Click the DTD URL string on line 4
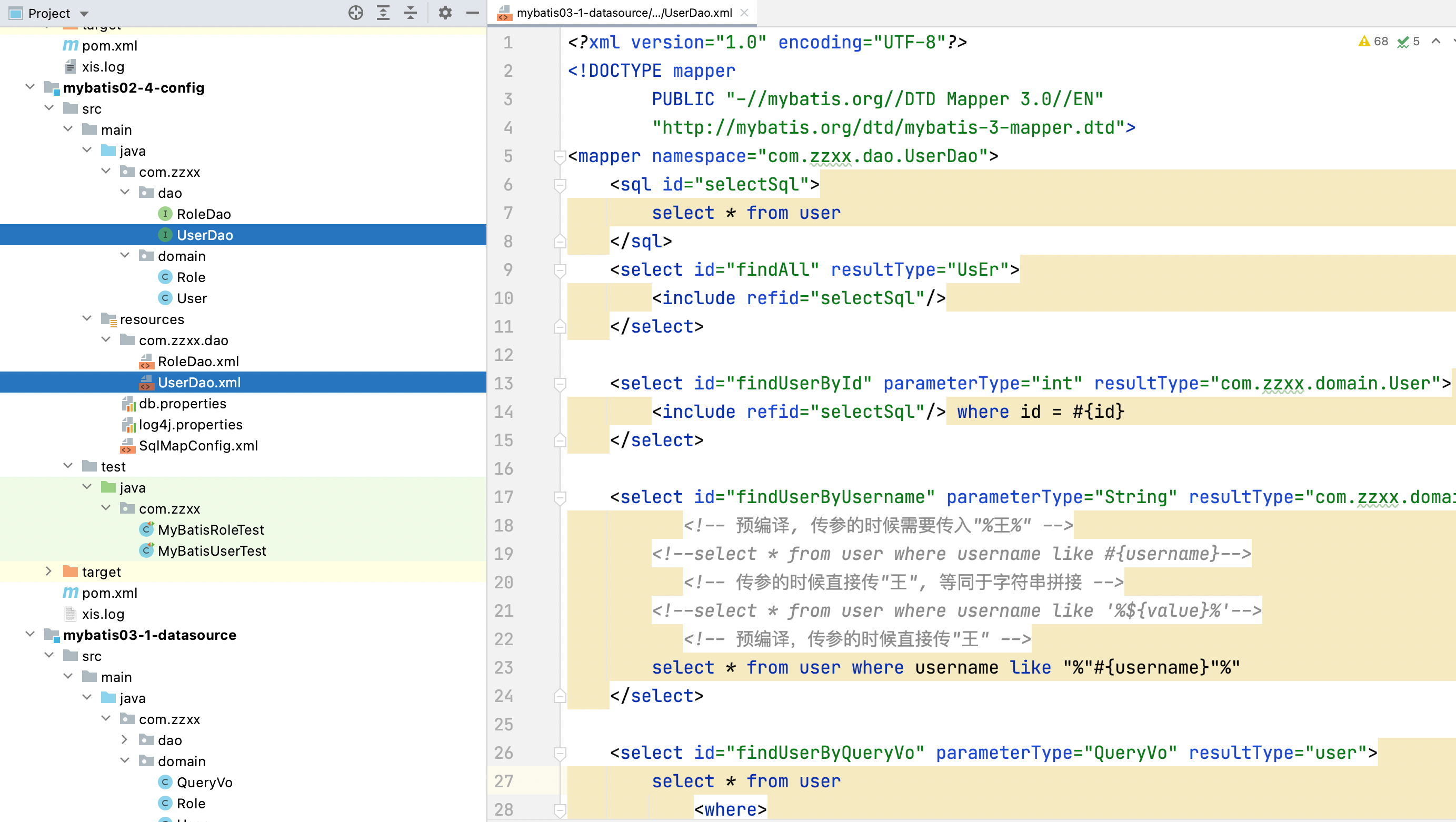Screen dimensions: 1456x822 888,128
